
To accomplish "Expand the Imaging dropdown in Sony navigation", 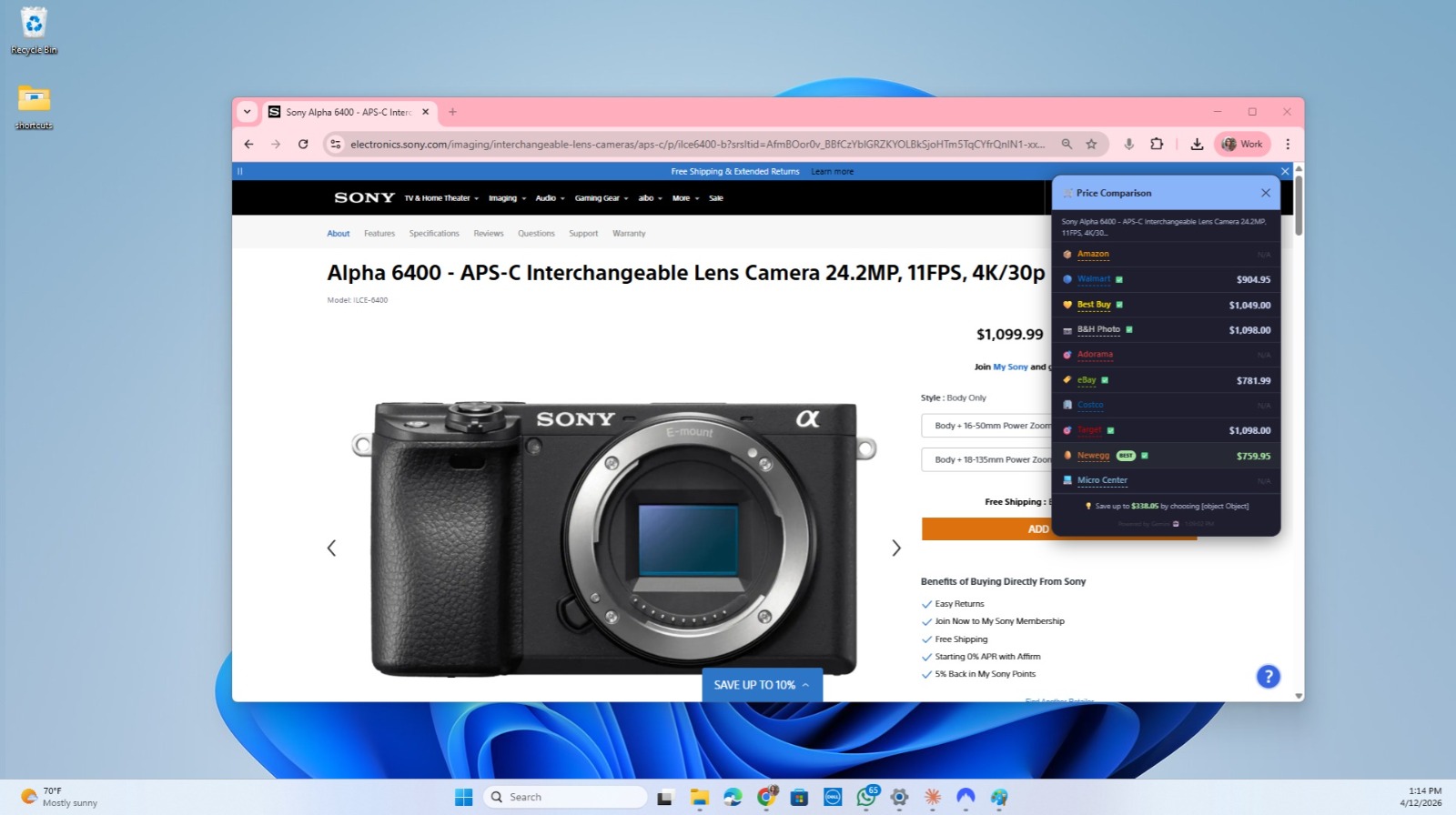I will (507, 198).
